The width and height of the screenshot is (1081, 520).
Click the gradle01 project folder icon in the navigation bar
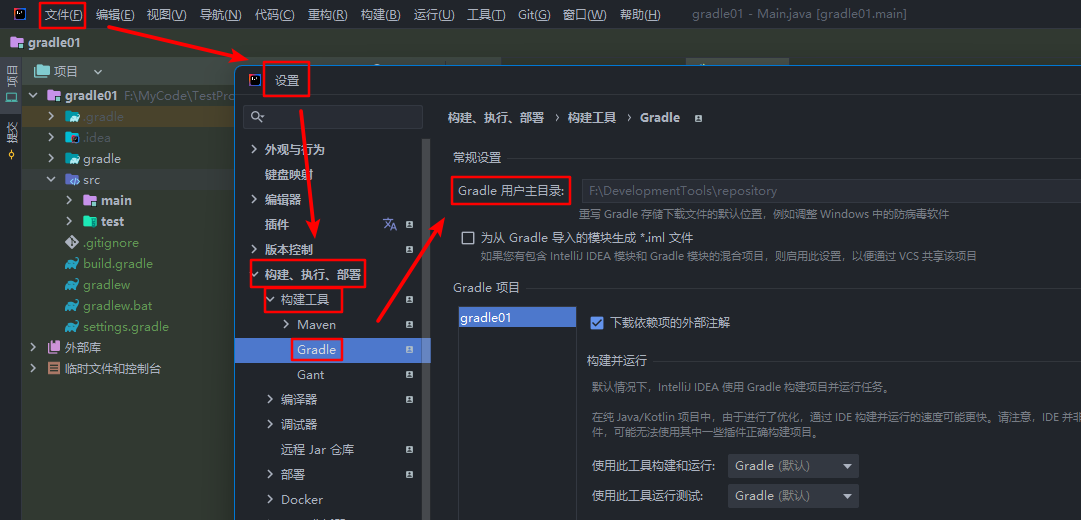coord(17,43)
